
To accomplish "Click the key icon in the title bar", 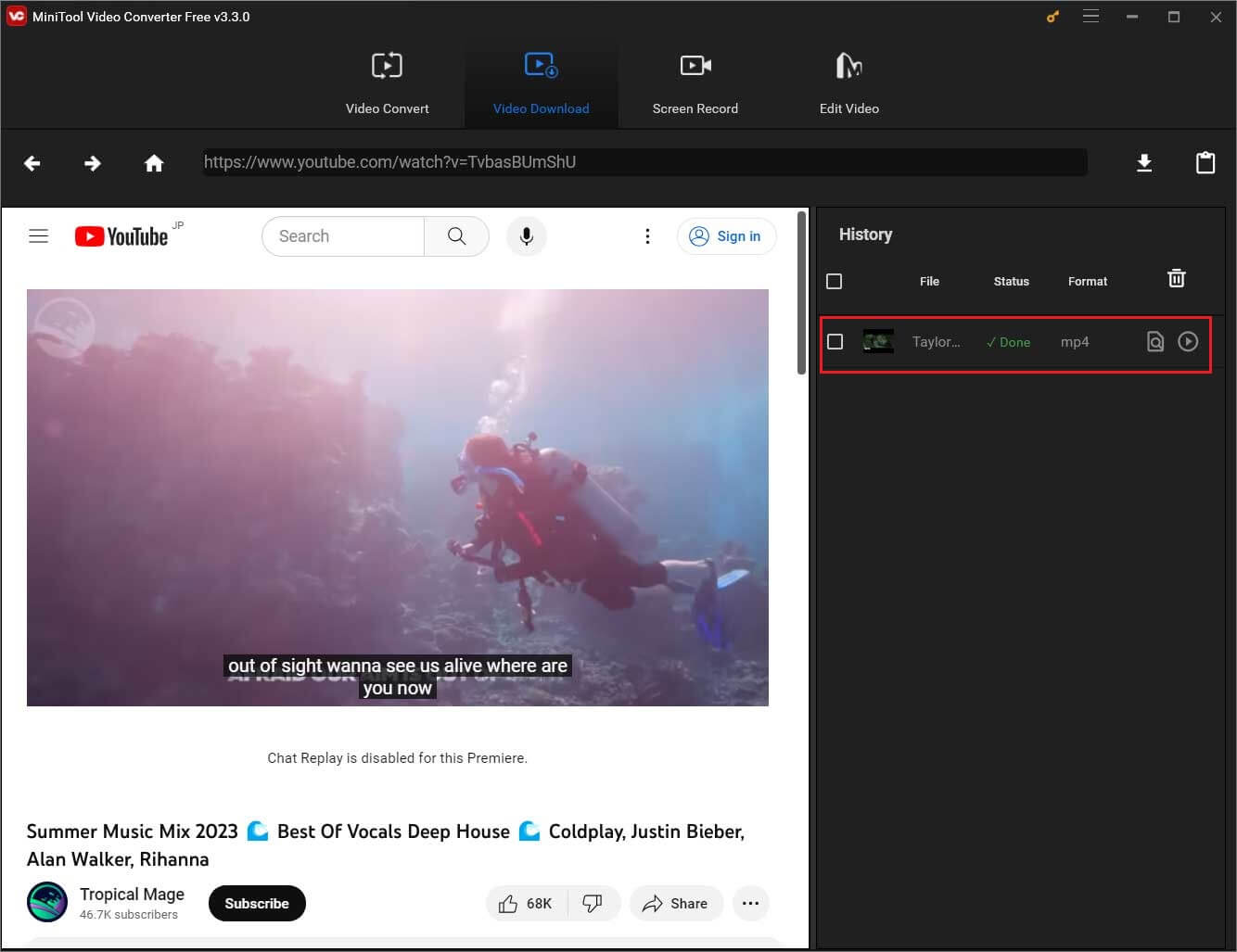I will [x=1052, y=16].
